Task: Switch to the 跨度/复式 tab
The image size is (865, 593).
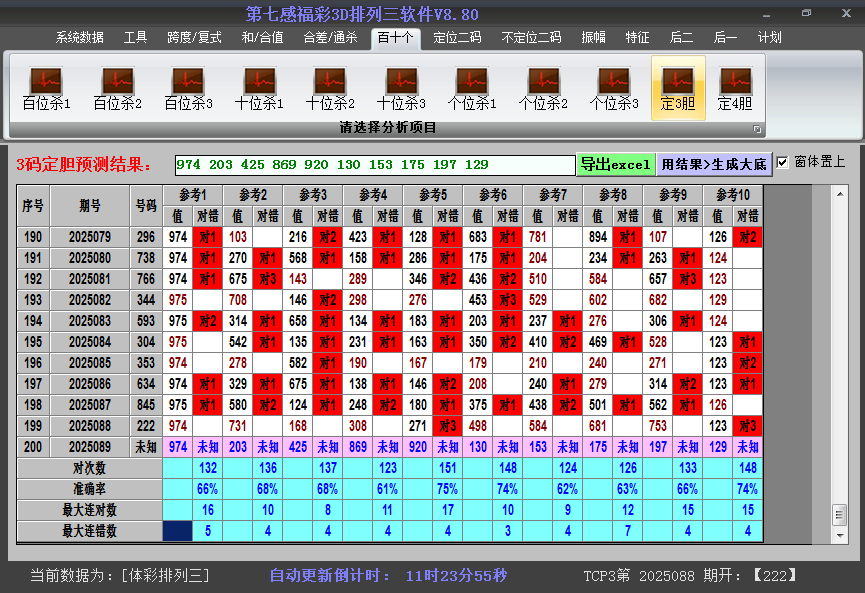Action: tap(194, 38)
